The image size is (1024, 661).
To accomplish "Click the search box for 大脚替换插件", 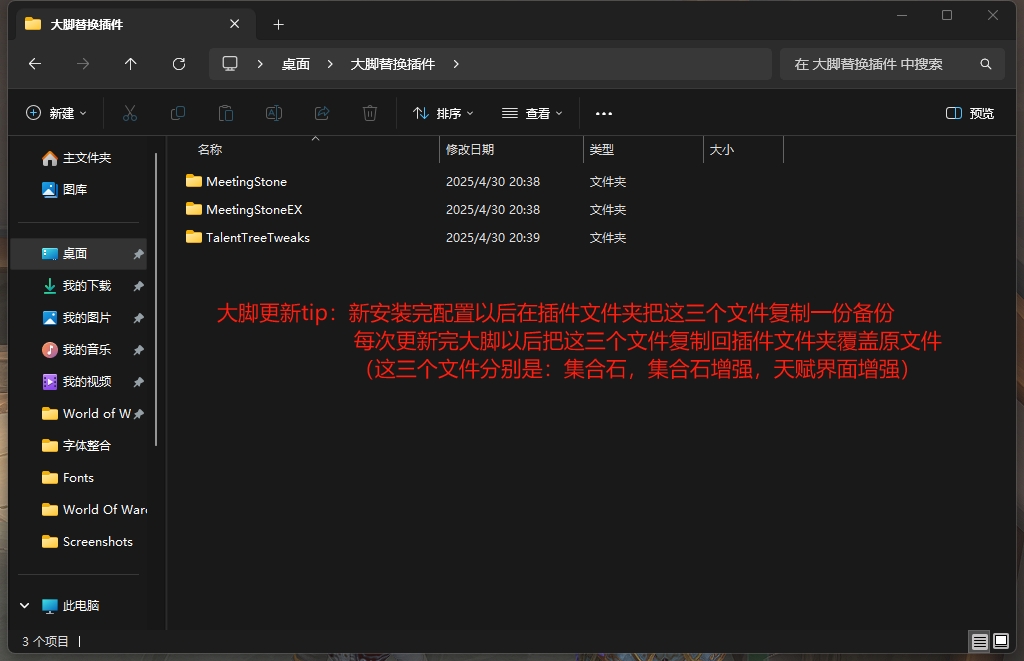I will coord(880,64).
